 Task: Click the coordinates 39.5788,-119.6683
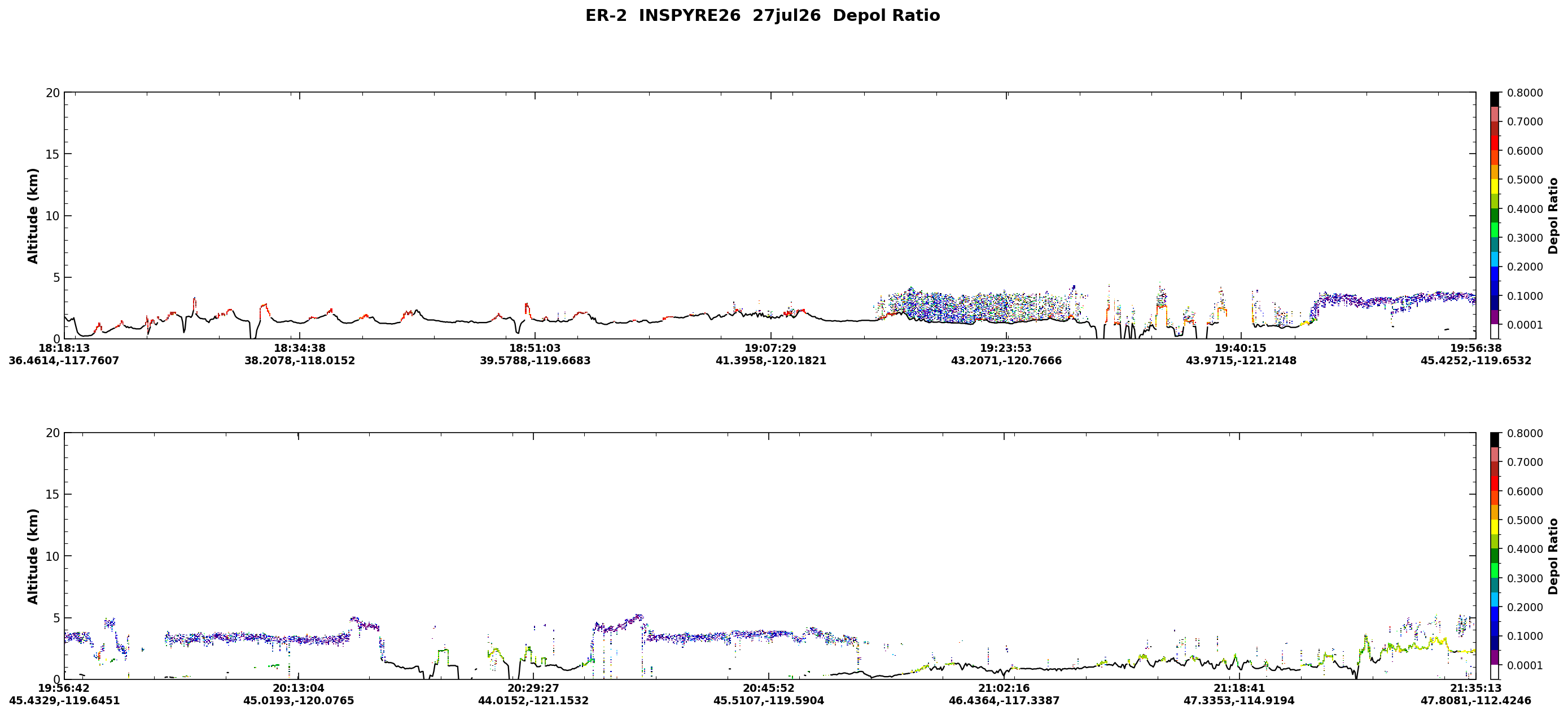click(x=535, y=360)
